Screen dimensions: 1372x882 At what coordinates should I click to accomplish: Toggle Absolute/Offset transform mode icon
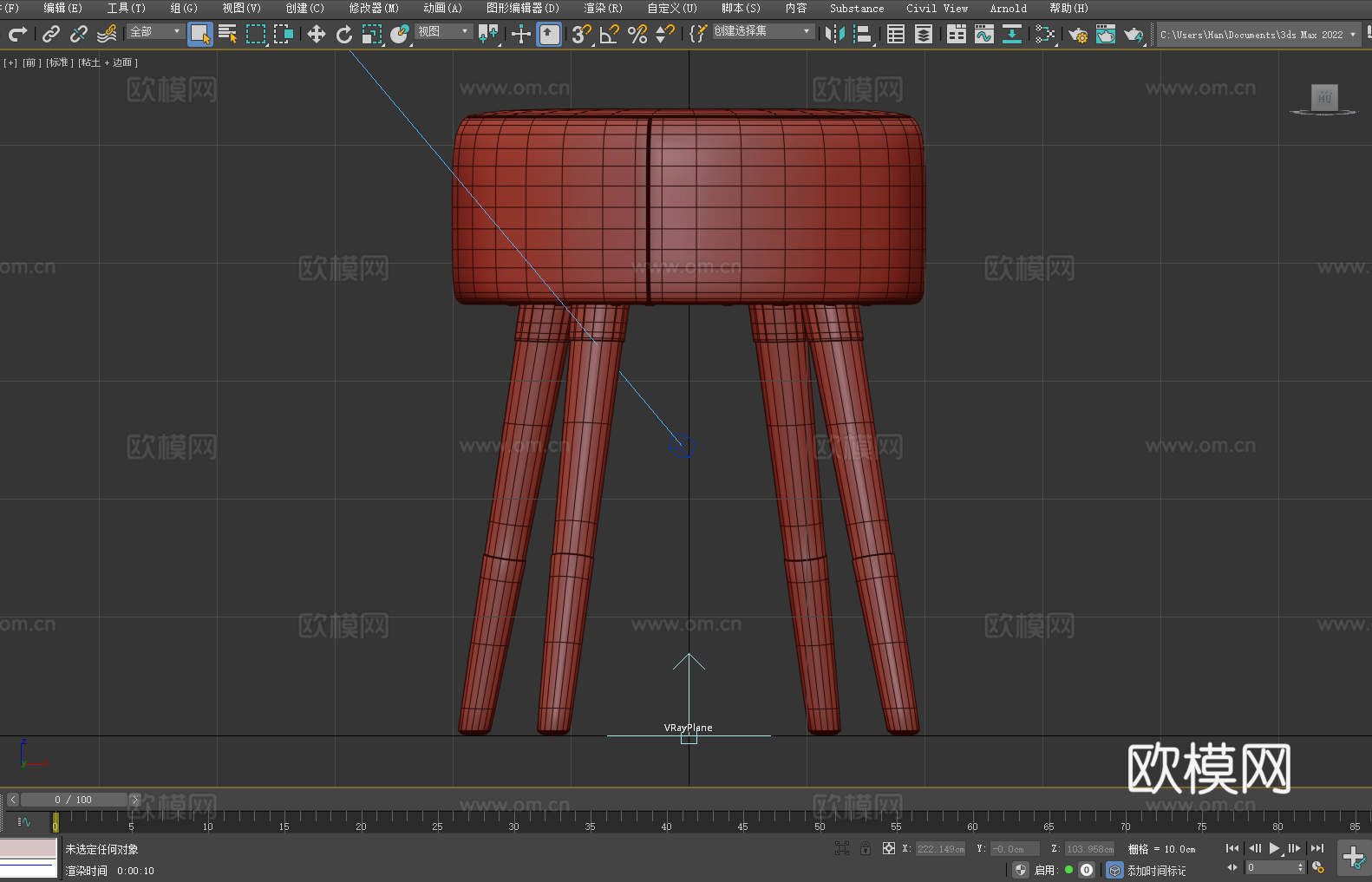(889, 848)
